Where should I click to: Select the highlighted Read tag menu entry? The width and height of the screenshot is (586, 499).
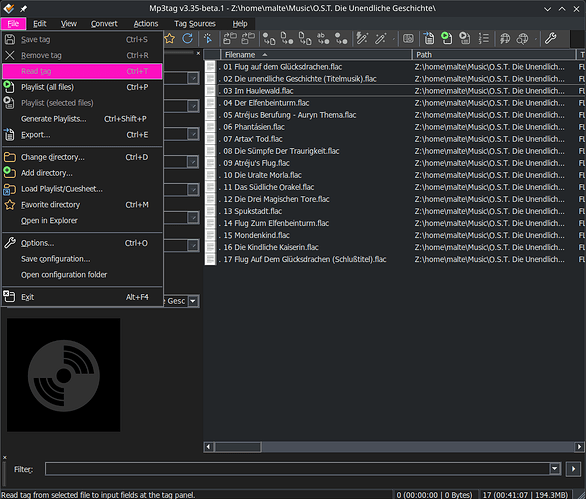pyautogui.click(x=82, y=71)
